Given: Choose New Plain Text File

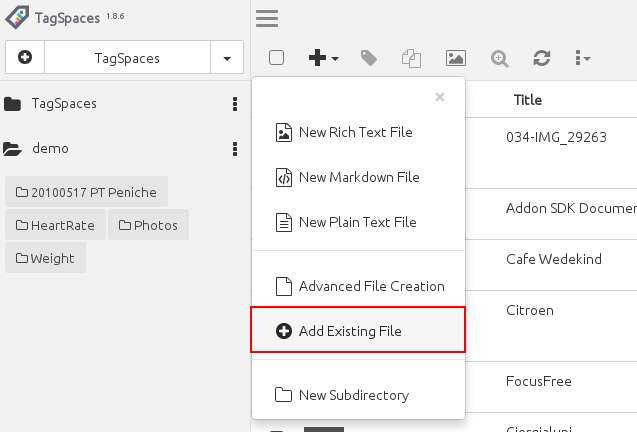Looking at the screenshot, I should click(358, 223).
